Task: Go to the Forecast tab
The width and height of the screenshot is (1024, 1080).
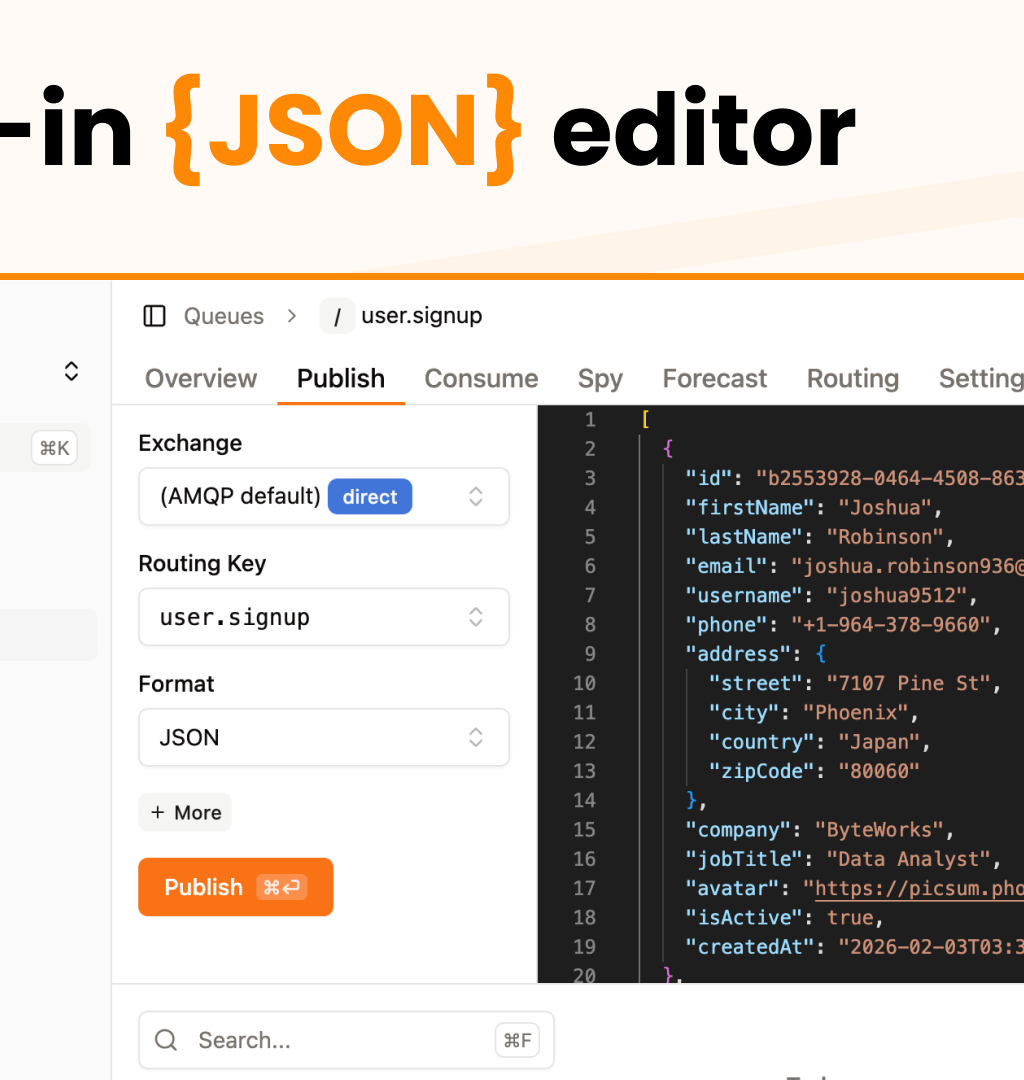Action: (x=715, y=378)
